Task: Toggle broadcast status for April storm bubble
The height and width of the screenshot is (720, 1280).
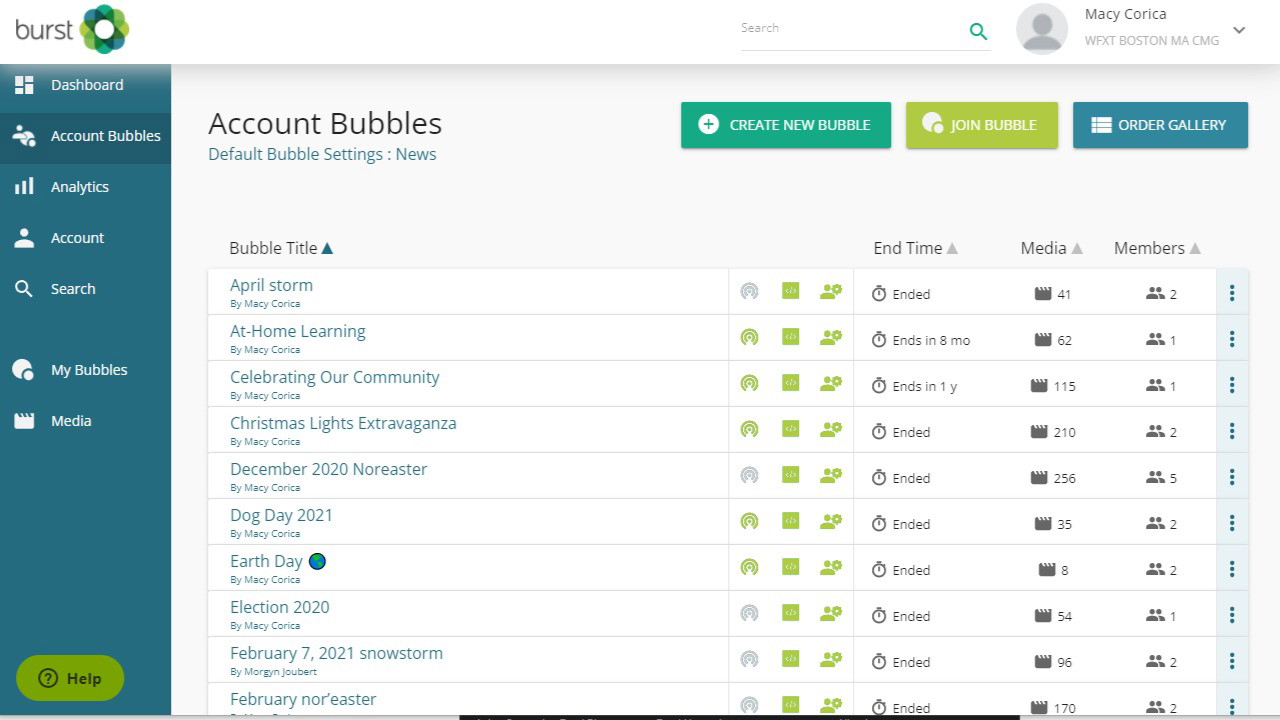Action: (749, 292)
